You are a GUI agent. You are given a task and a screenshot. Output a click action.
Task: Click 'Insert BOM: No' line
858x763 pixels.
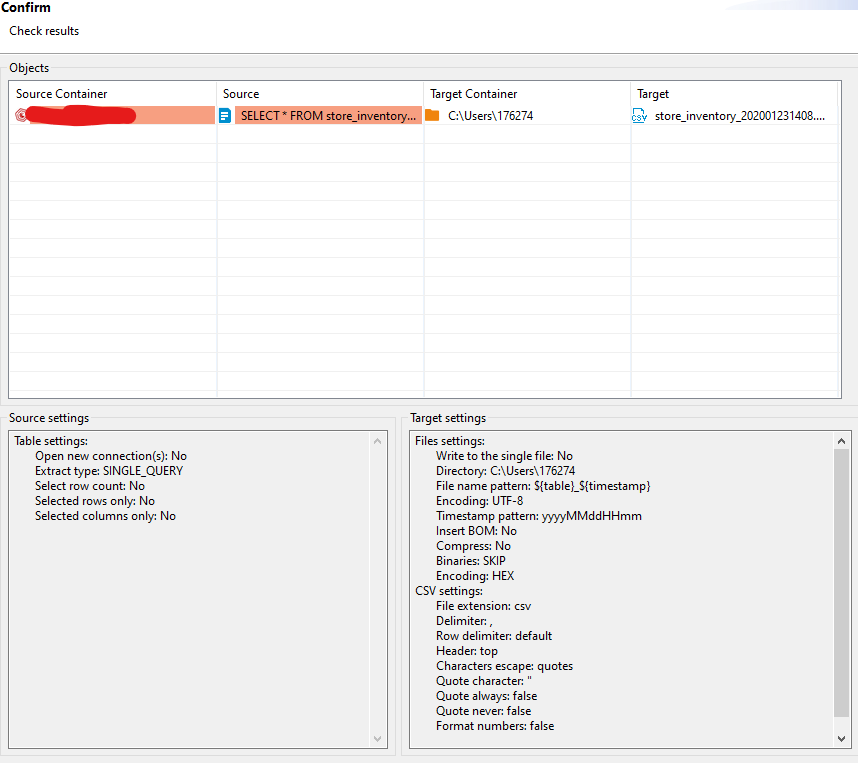(x=476, y=531)
